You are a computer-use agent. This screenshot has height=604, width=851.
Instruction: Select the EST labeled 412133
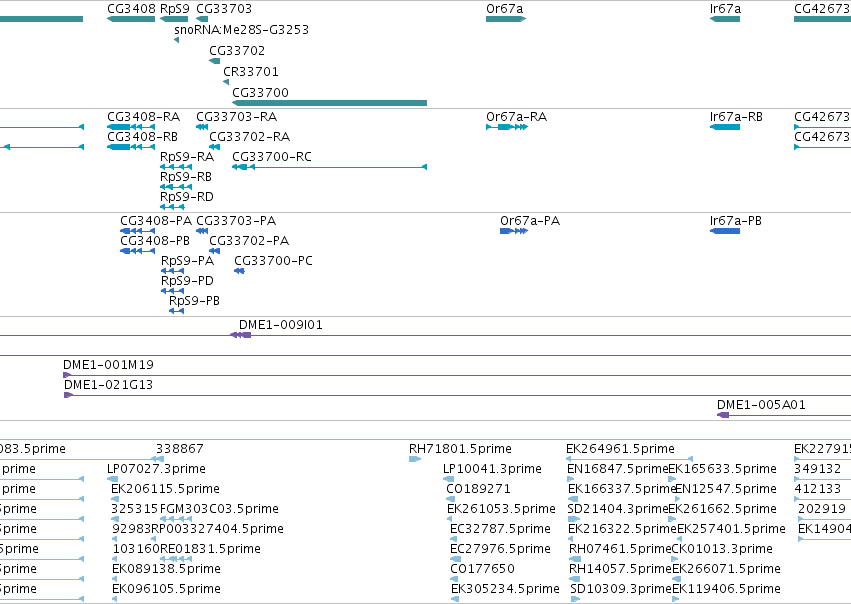(x=818, y=489)
